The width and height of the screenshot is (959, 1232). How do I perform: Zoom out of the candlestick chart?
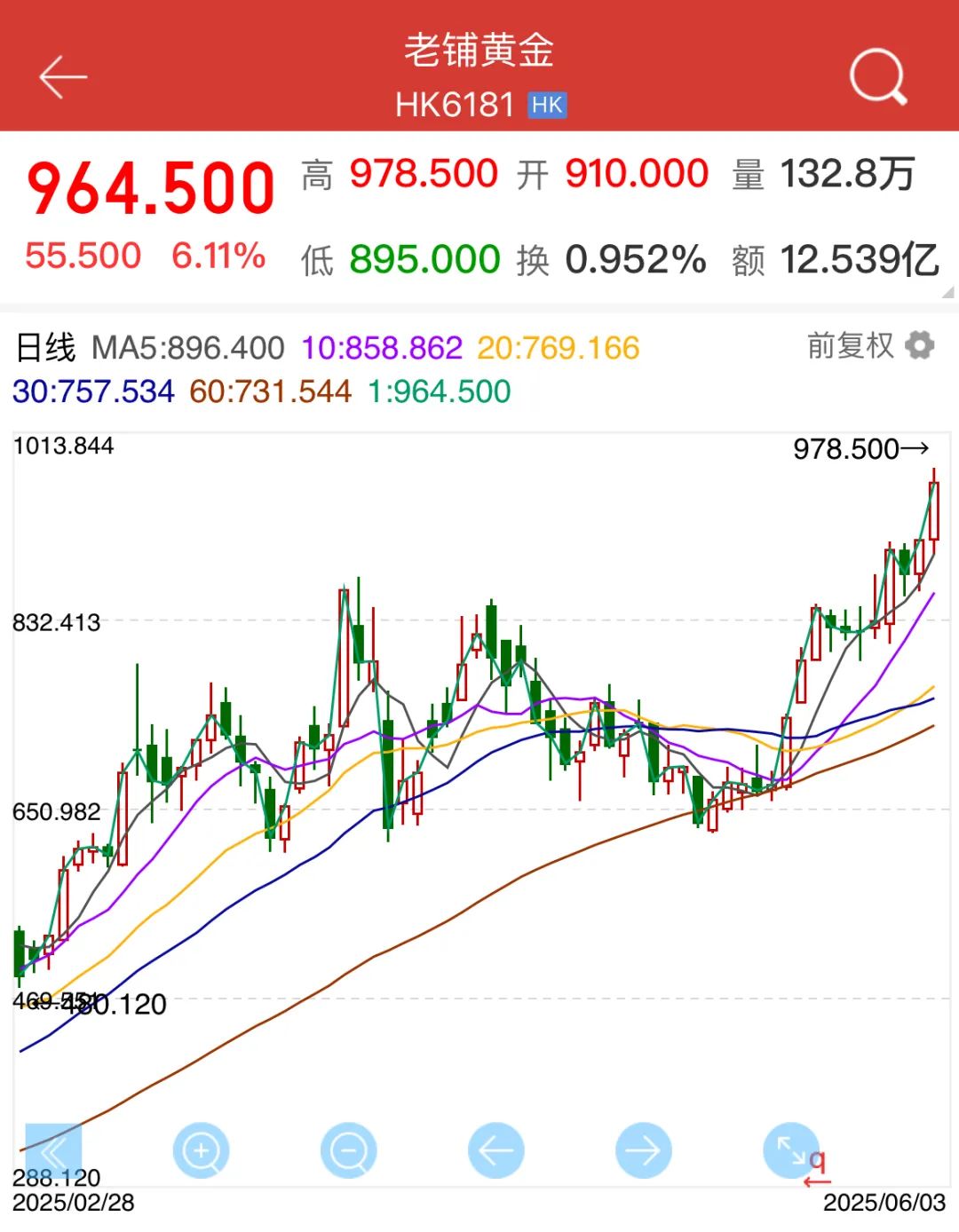348,1151
